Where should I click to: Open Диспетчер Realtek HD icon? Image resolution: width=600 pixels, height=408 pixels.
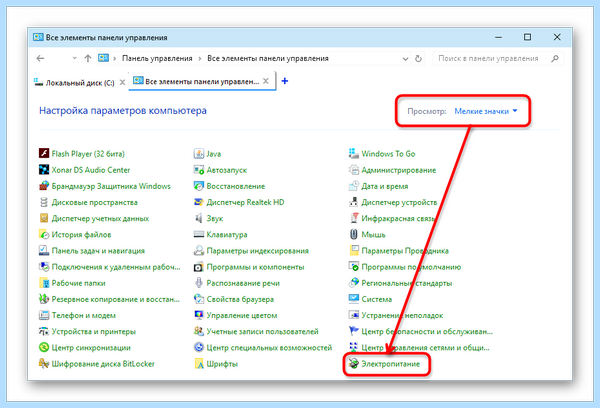click(x=199, y=202)
